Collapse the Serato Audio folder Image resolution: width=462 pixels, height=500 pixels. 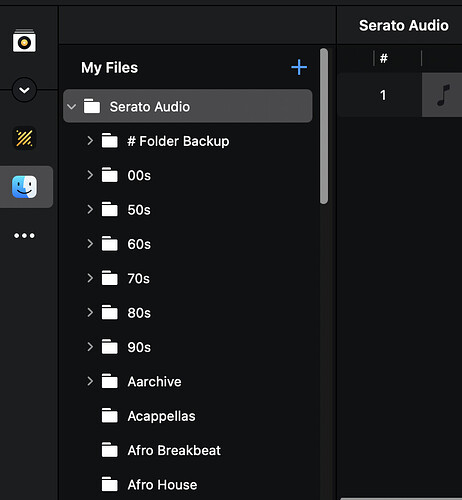click(72, 107)
